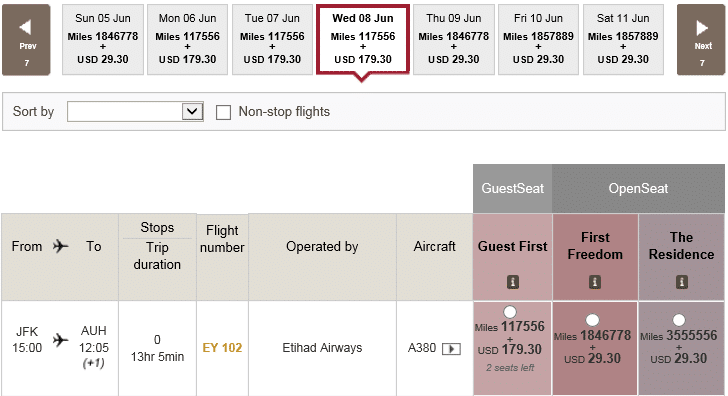Enable Non-stop flights checkbox
This screenshot has height=396, width=728.
(x=223, y=112)
